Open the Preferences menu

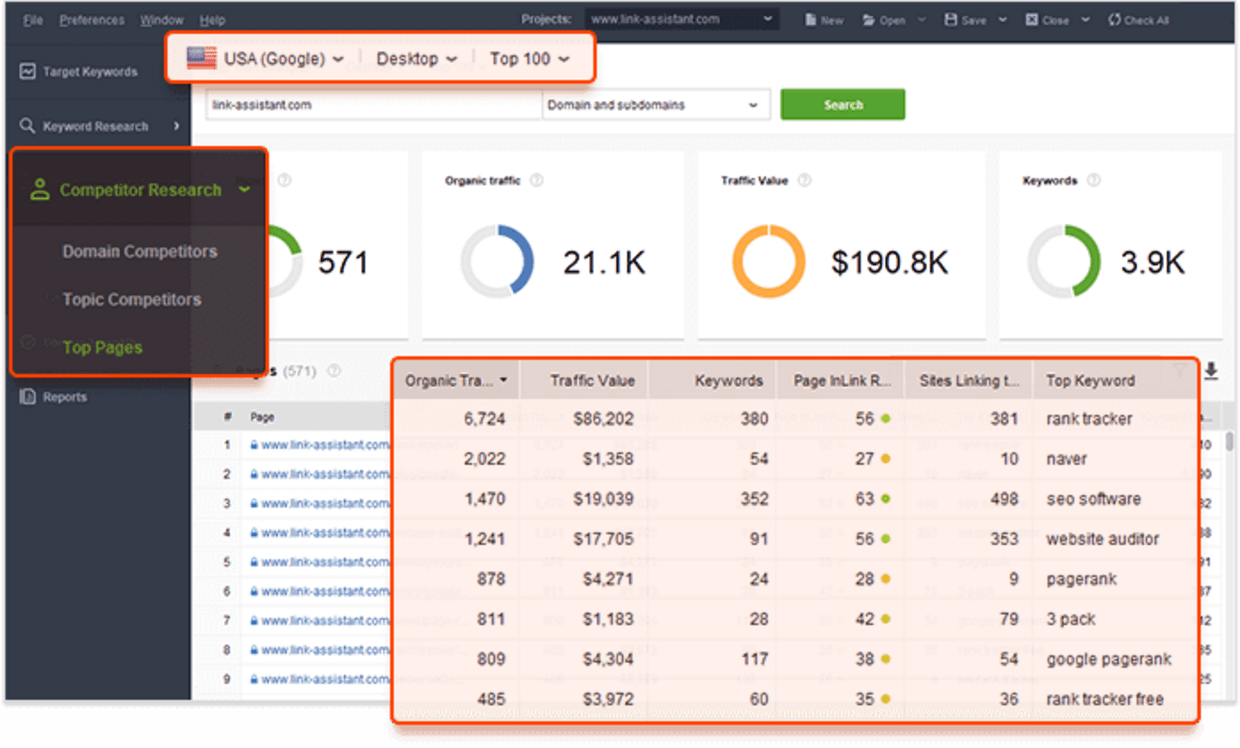point(91,19)
